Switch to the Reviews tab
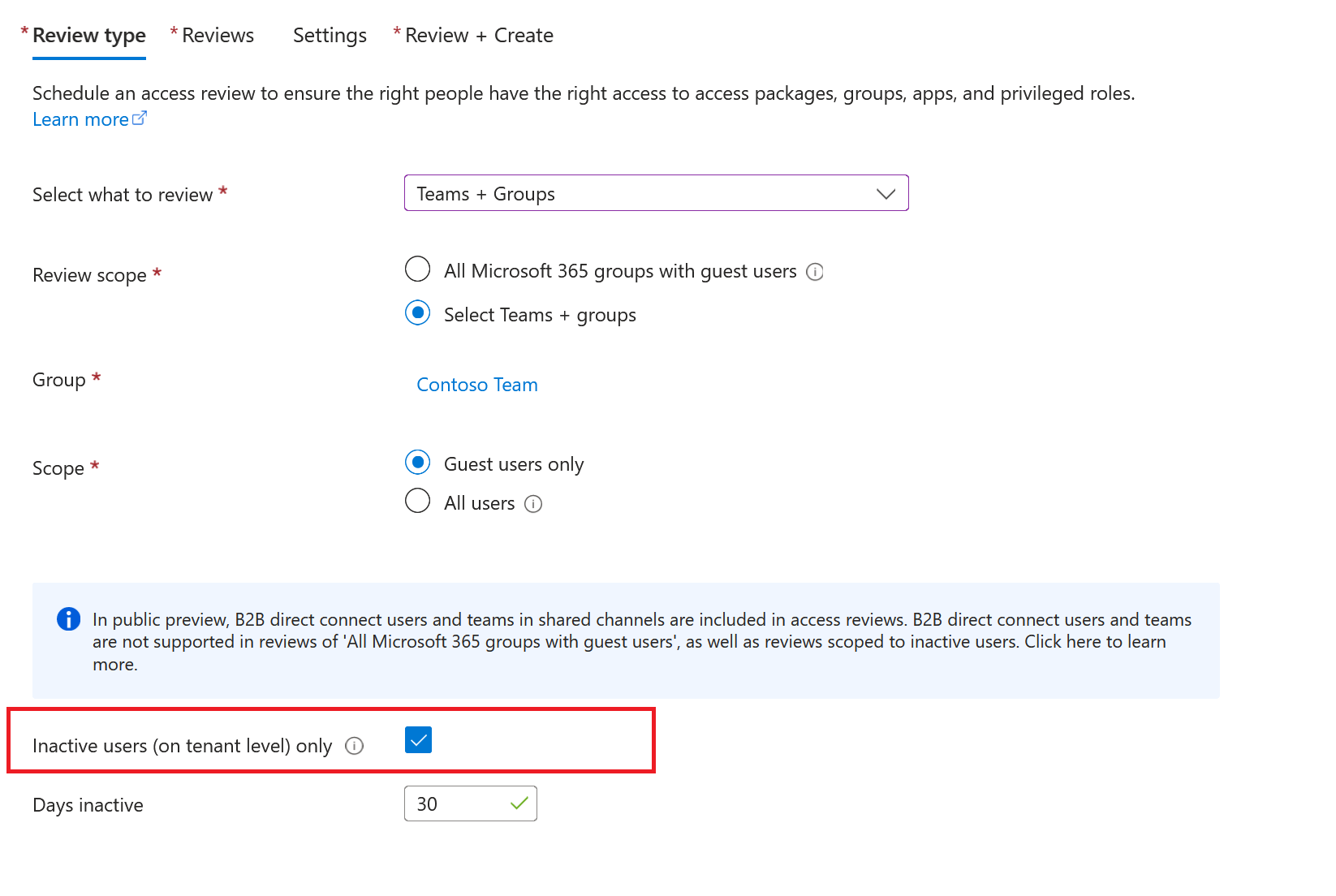 point(218,36)
